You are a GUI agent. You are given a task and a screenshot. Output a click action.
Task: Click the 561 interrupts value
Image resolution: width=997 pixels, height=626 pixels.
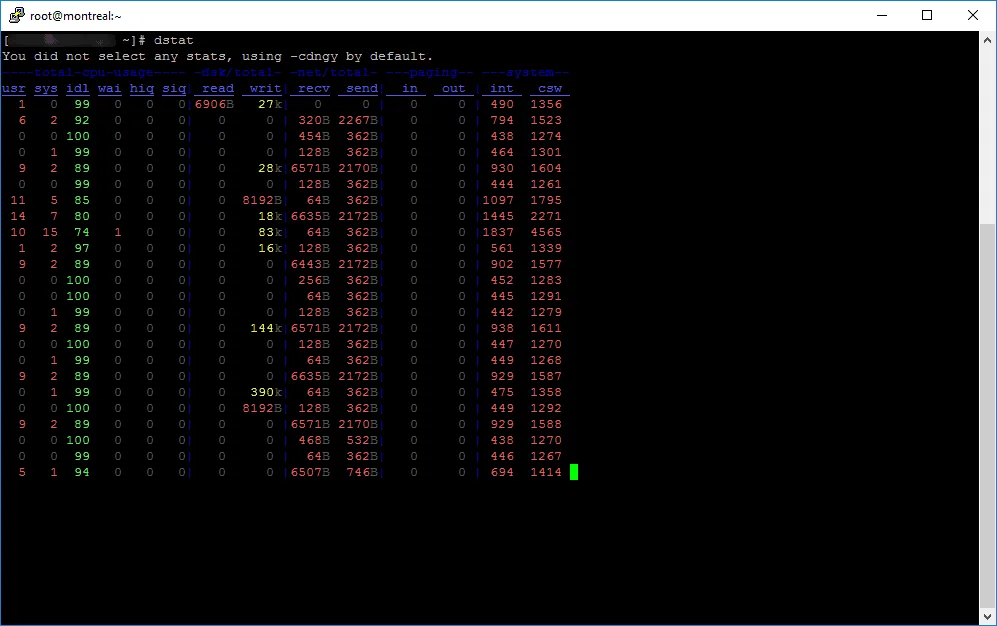pos(502,248)
